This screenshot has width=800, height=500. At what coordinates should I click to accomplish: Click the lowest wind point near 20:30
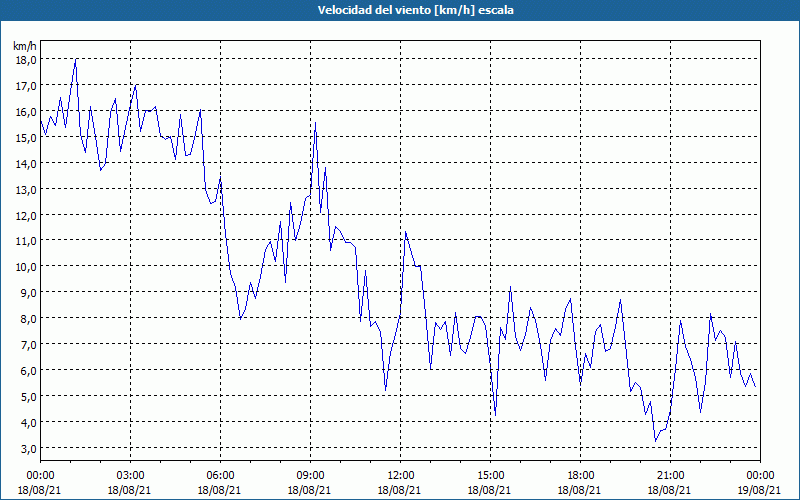[x=656, y=441]
